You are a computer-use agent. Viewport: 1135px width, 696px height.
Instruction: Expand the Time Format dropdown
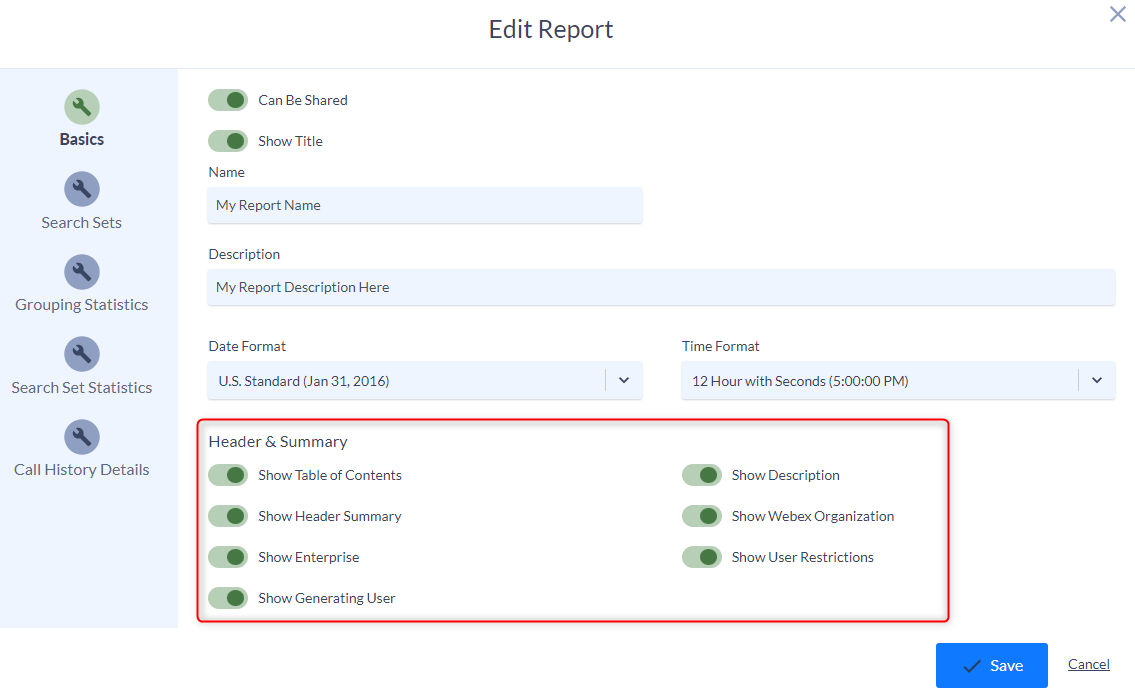897,380
